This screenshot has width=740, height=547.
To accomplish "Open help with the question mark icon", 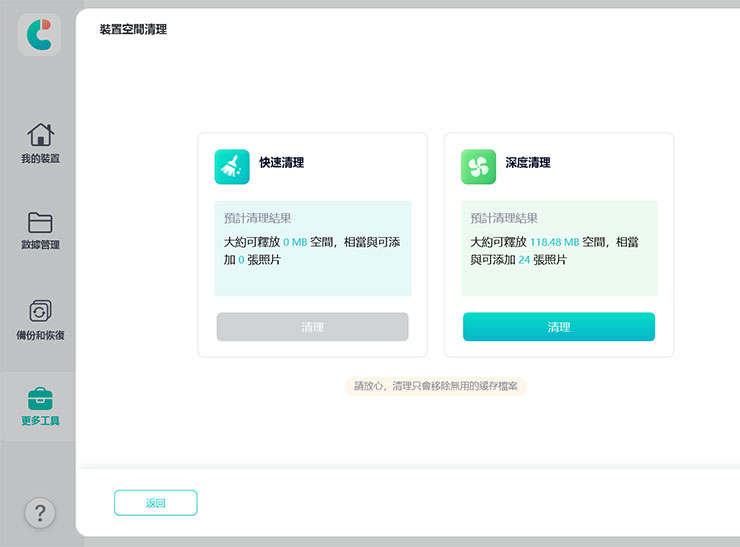I will coord(40,513).
